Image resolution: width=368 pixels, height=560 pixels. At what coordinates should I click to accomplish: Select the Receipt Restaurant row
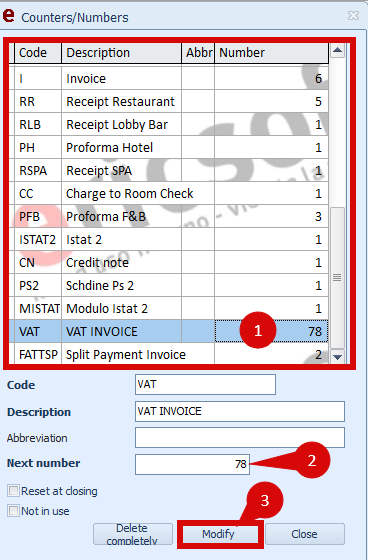pos(168,101)
